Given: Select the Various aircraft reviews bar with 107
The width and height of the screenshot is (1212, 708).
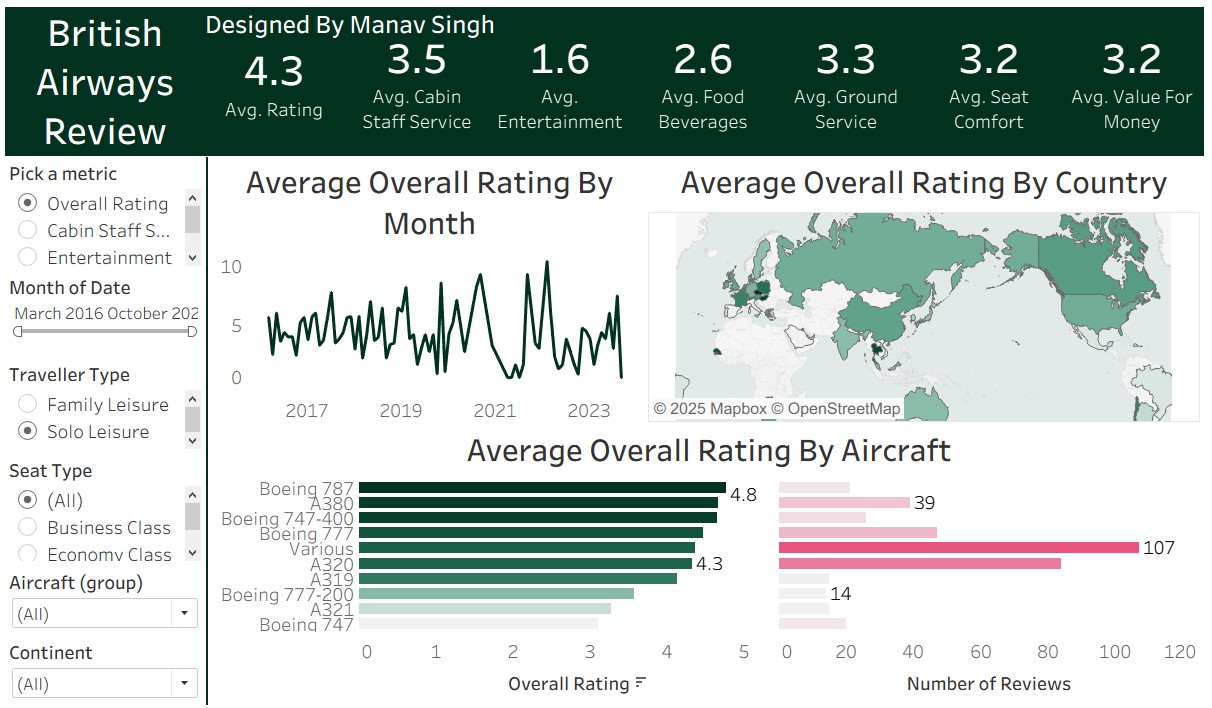Looking at the screenshot, I should point(958,548).
